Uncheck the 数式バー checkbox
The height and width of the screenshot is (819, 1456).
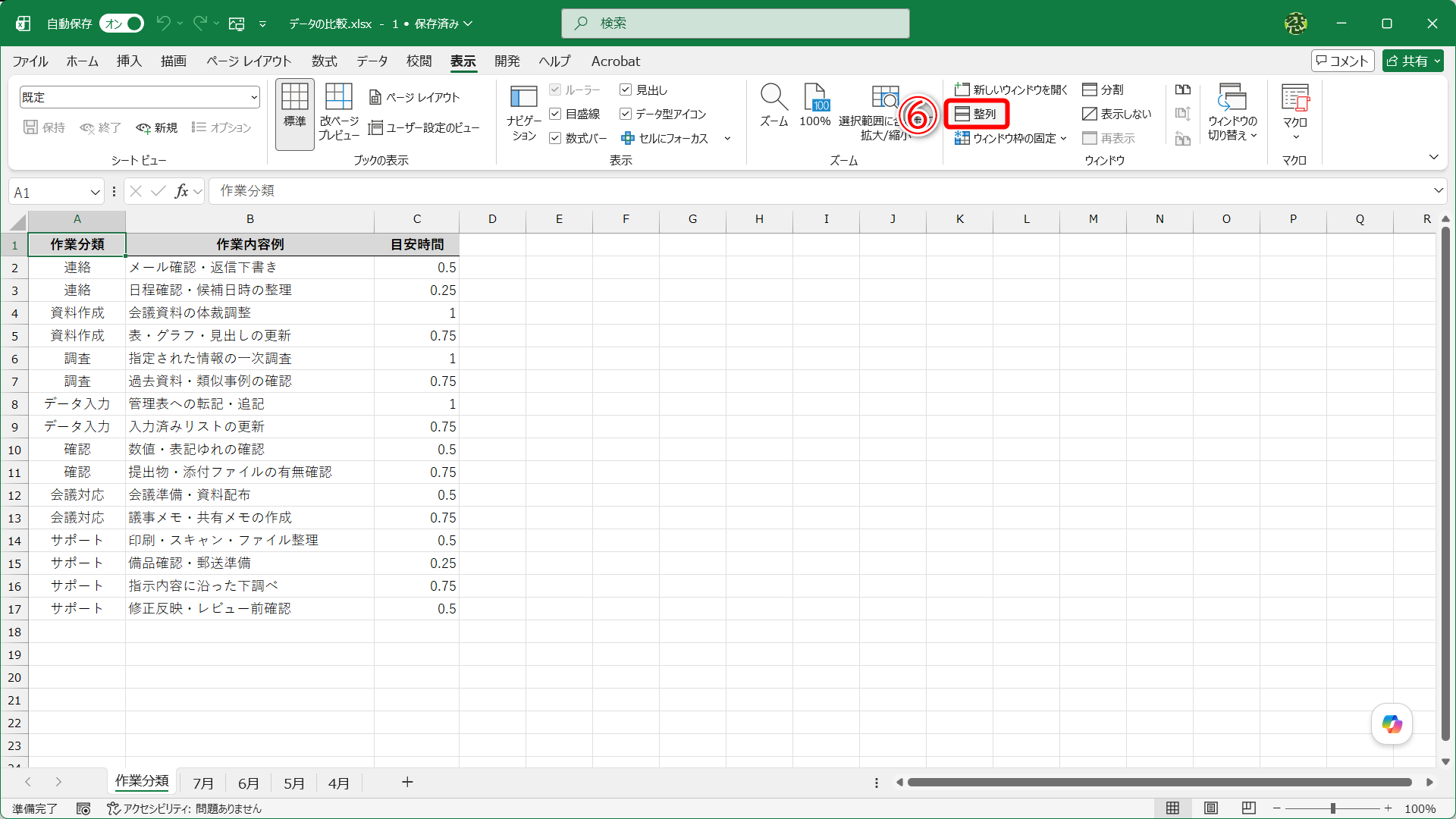click(x=555, y=138)
